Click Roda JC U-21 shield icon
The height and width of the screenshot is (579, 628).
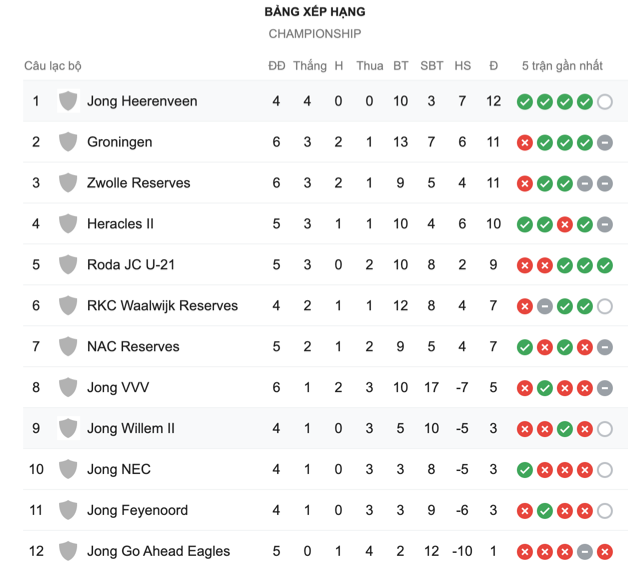(x=68, y=265)
